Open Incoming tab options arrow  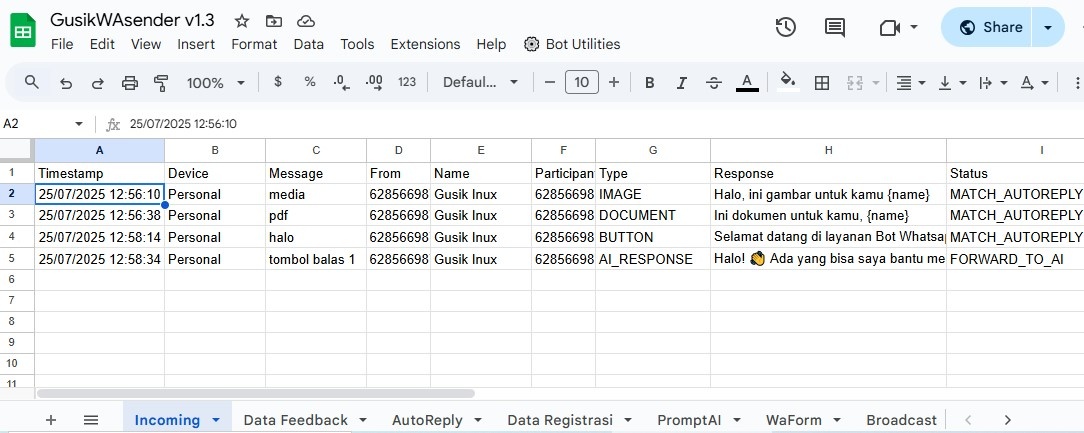tap(216, 420)
